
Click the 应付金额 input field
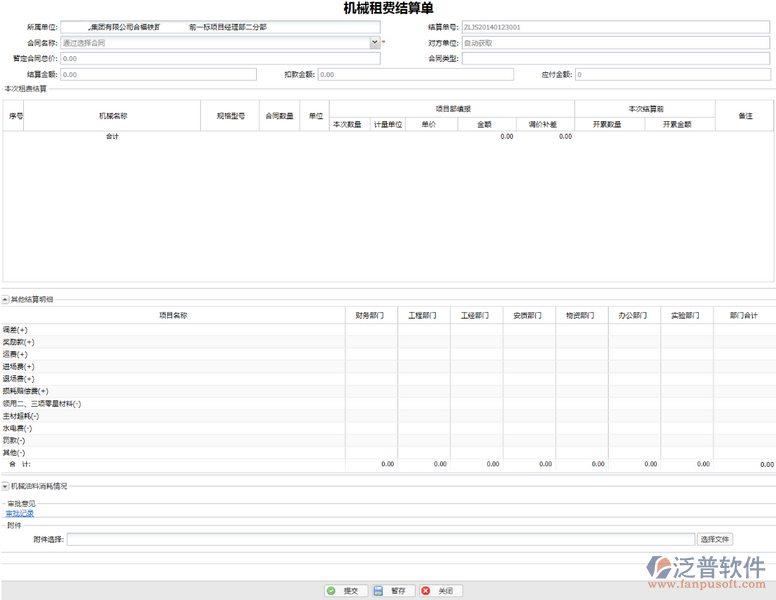[673, 74]
